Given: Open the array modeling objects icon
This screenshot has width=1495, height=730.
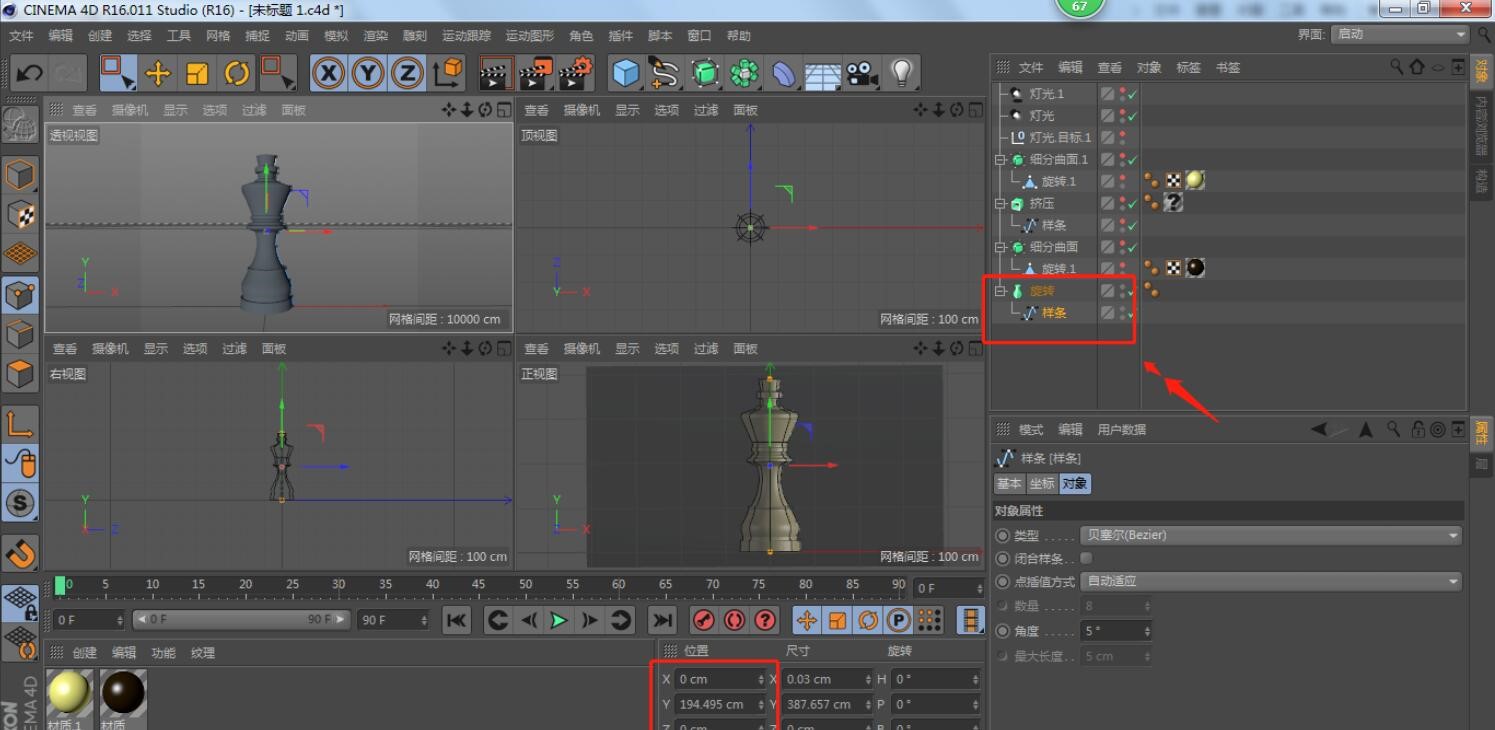Looking at the screenshot, I should (x=744, y=73).
